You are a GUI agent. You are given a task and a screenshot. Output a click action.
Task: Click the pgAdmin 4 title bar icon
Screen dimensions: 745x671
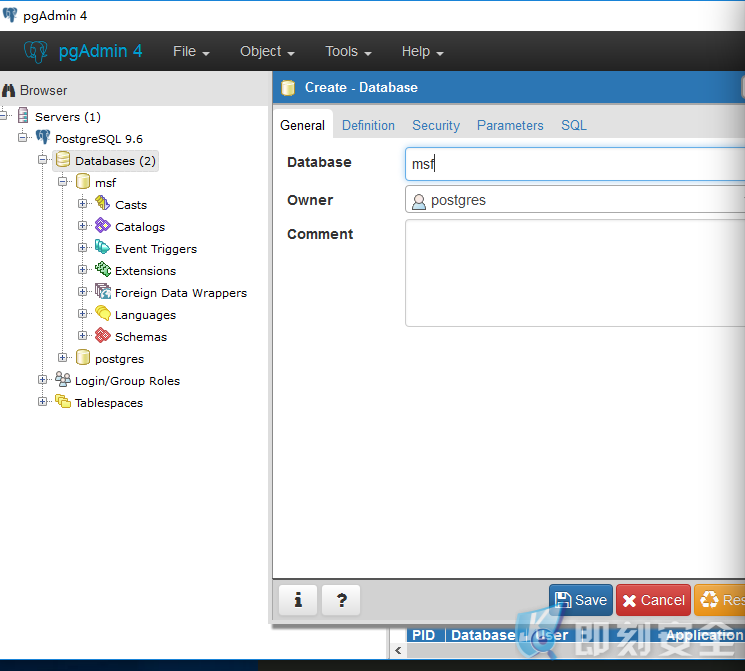point(10,15)
